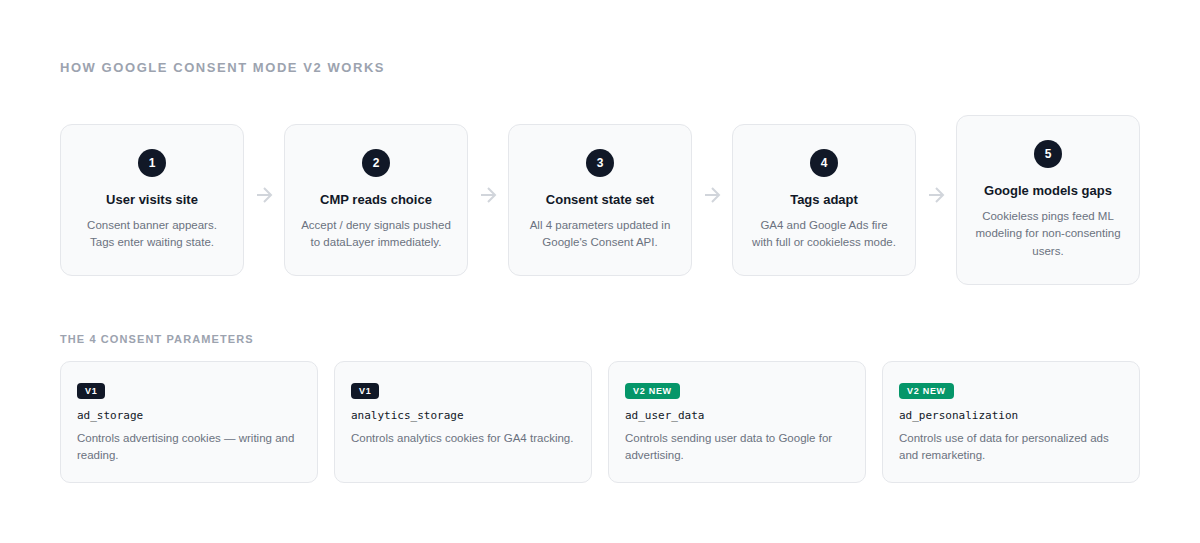The image size is (1200, 543).
Task: Click the step 5 number circle
Action: tap(1048, 154)
